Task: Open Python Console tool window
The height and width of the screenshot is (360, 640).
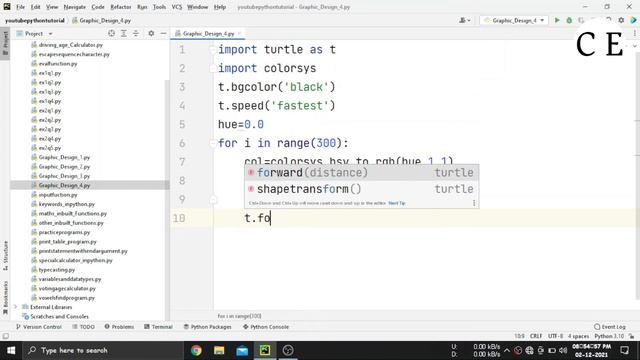Action: click(266, 327)
